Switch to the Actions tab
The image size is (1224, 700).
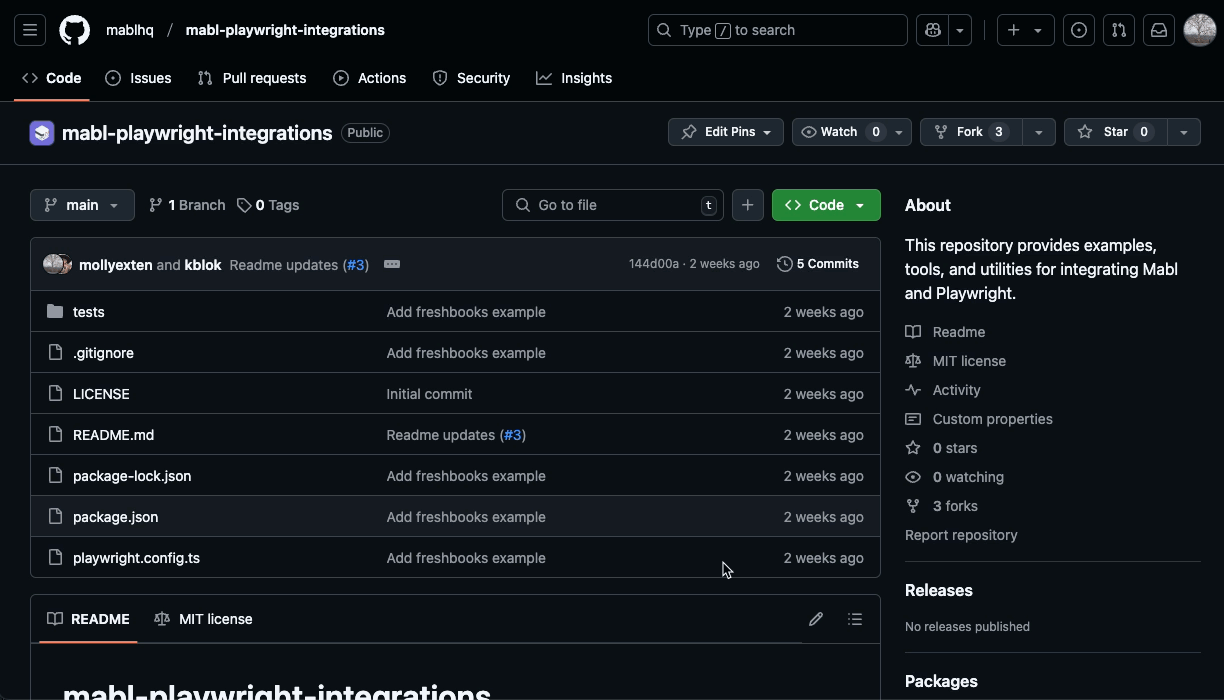click(x=369, y=78)
